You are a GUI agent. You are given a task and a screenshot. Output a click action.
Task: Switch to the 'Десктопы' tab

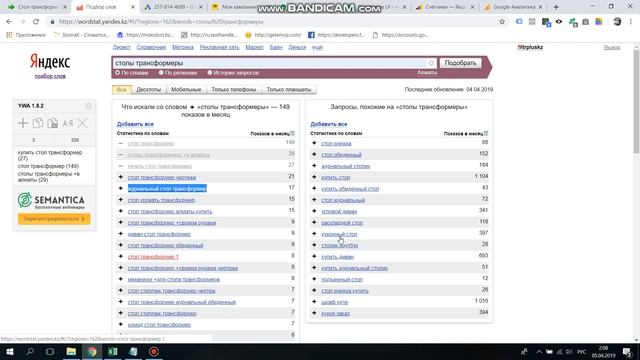tap(149, 89)
